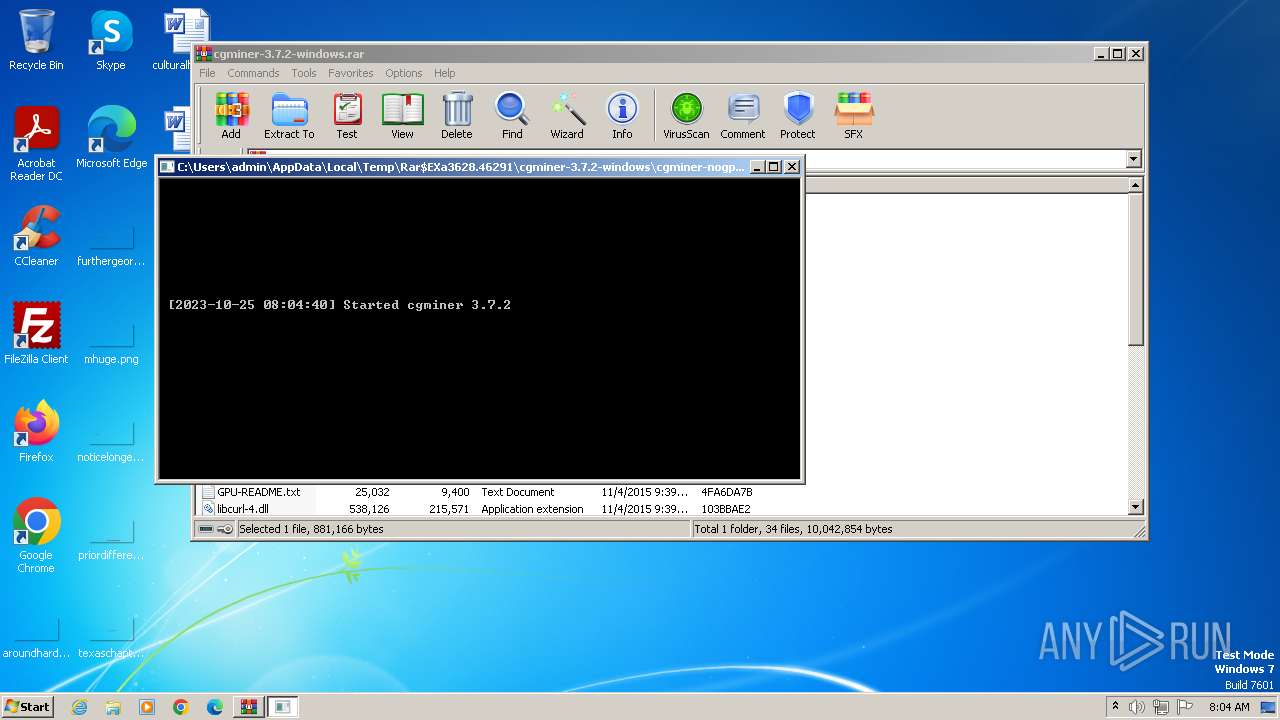The width and height of the screenshot is (1280, 720).
Task: Open the archive Comment tool
Action: tap(743, 116)
